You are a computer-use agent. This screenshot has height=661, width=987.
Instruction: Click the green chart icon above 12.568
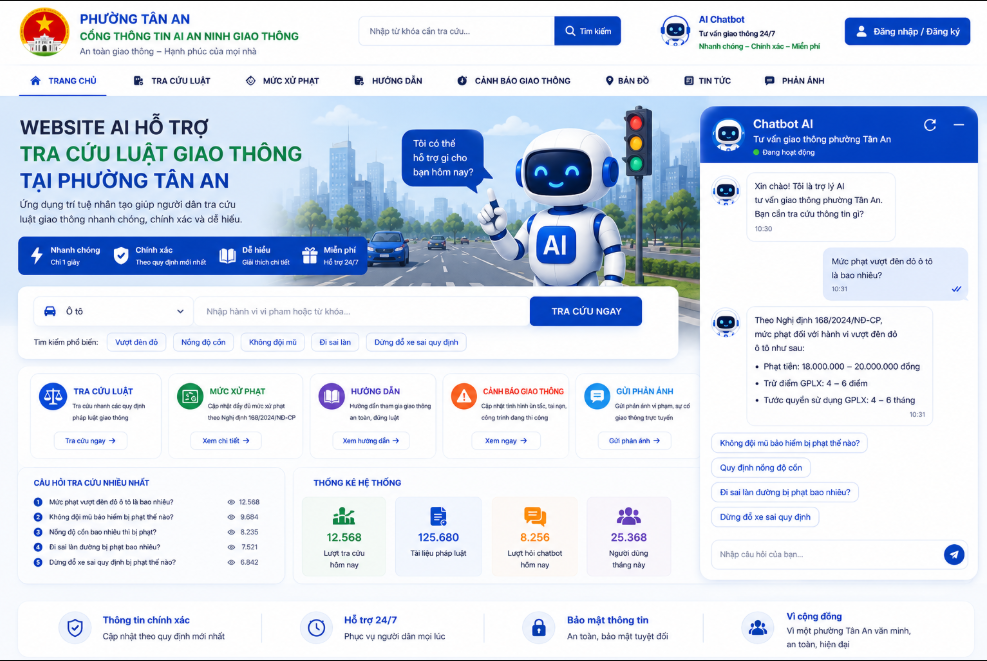344,516
